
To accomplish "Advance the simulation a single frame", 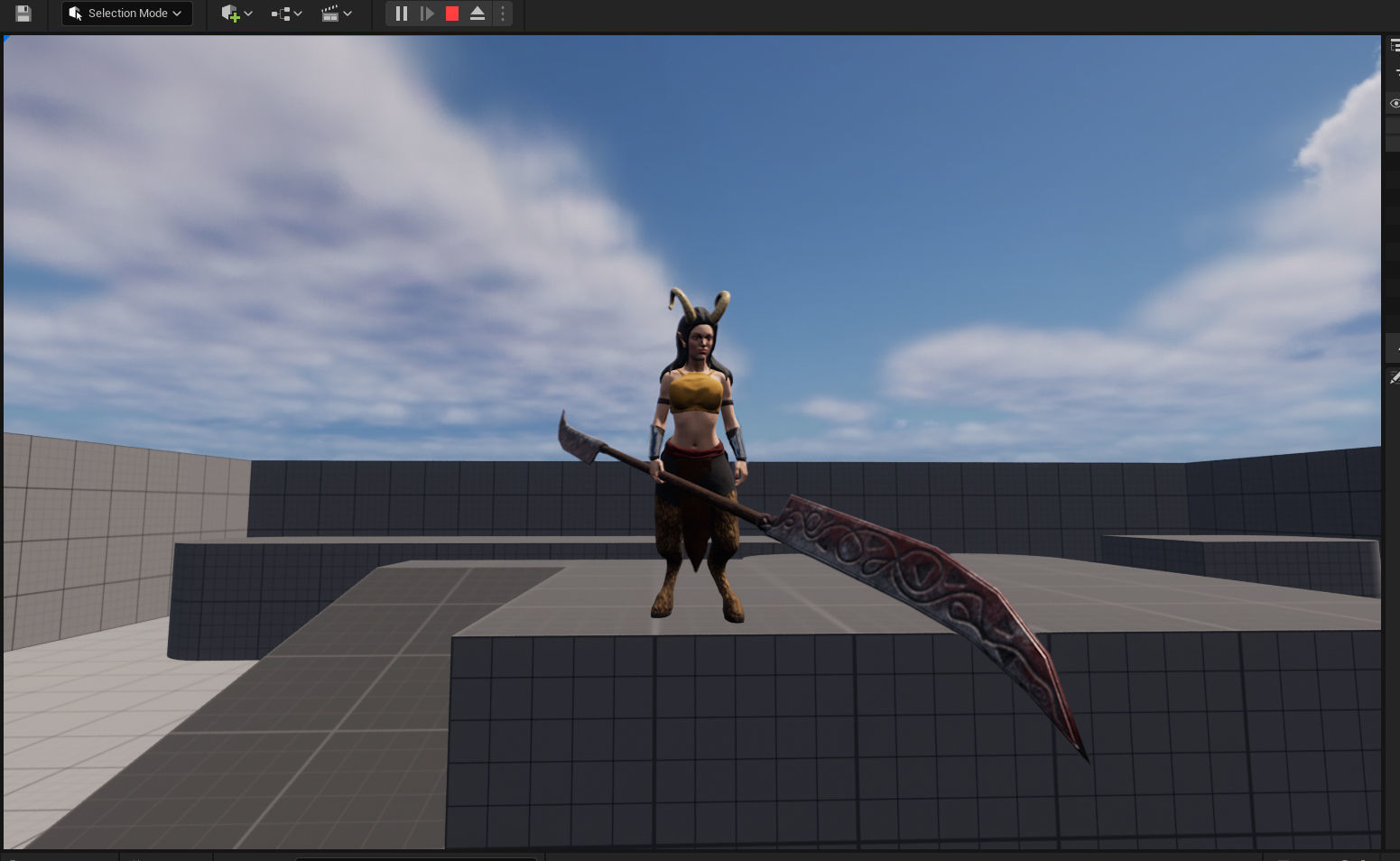I will (x=427, y=14).
